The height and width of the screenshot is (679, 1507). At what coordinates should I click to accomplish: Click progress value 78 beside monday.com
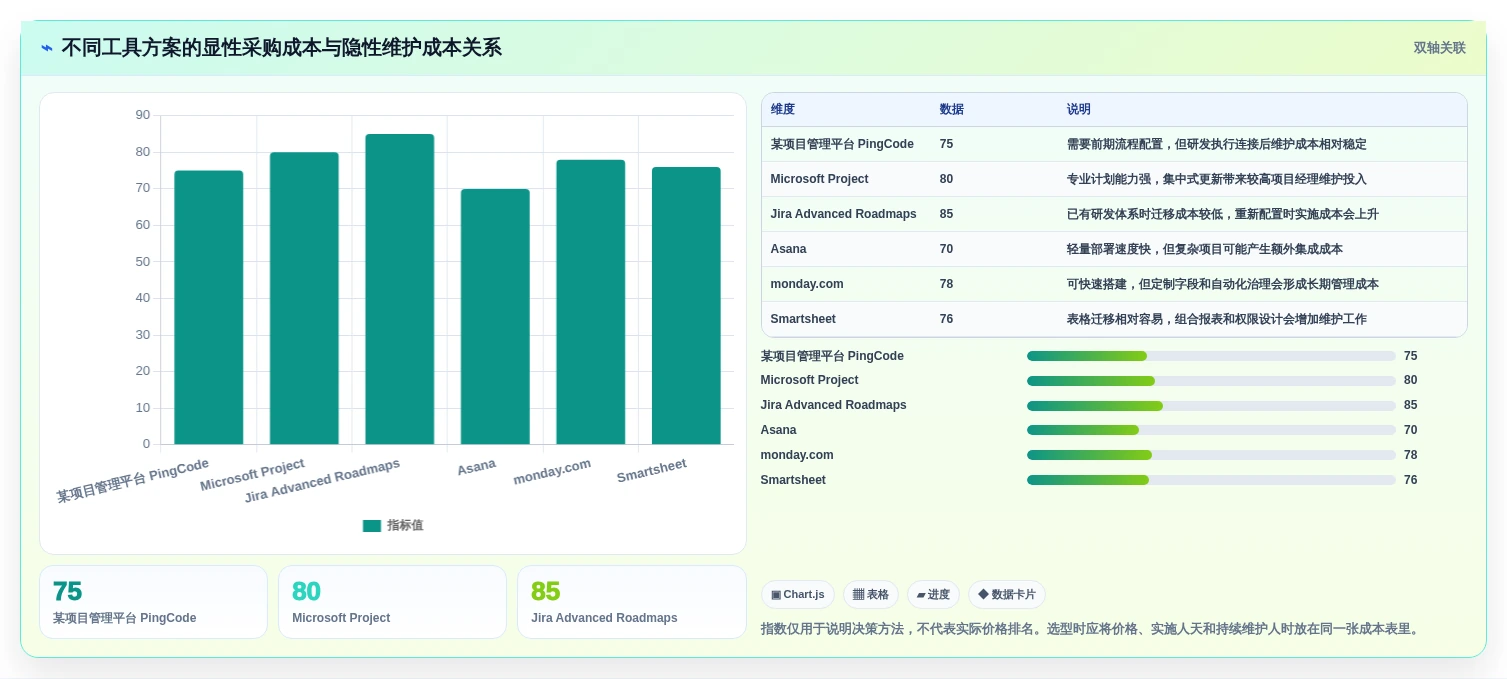pyautogui.click(x=1411, y=455)
